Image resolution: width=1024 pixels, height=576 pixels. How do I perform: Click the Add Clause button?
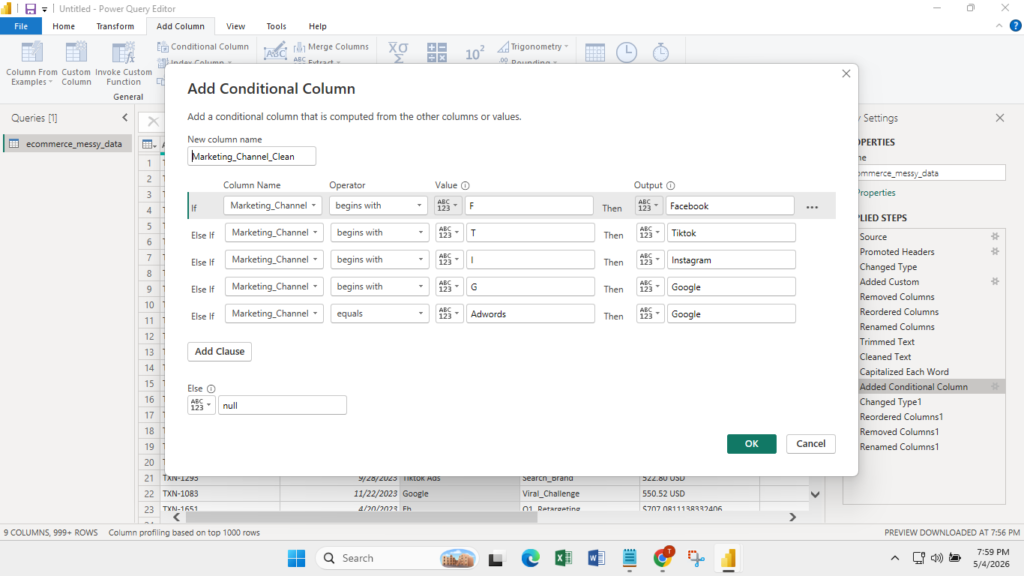coord(219,351)
